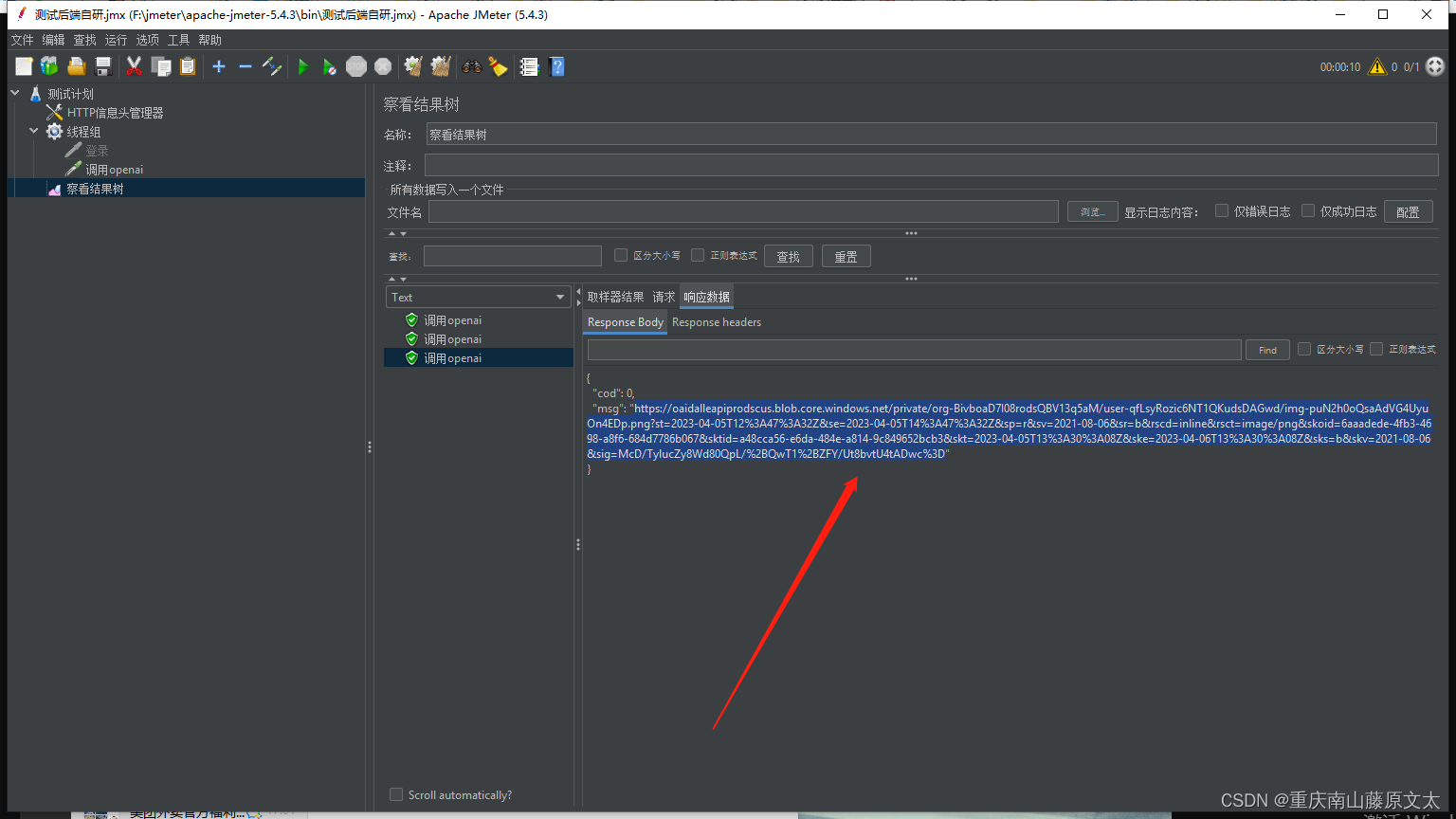Open the 查找 menu in the menu bar
Image resolution: width=1456 pixels, height=819 pixels.
click(84, 40)
